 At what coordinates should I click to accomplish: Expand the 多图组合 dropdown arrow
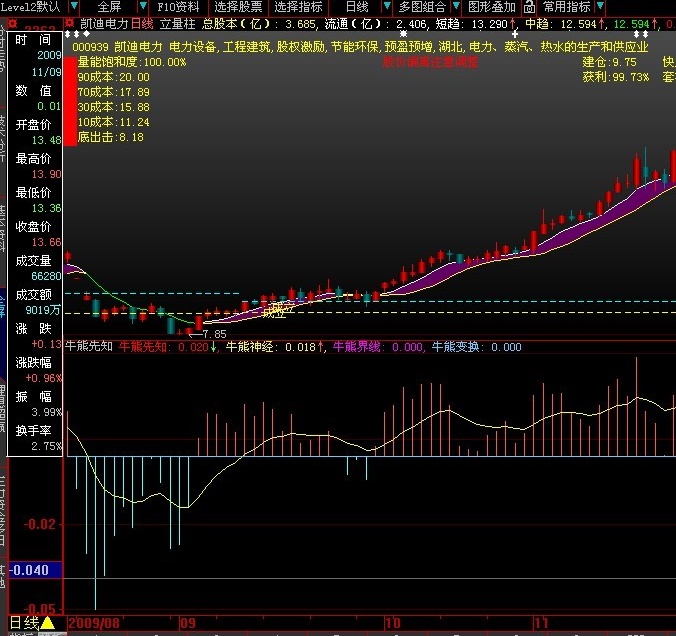click(x=456, y=6)
